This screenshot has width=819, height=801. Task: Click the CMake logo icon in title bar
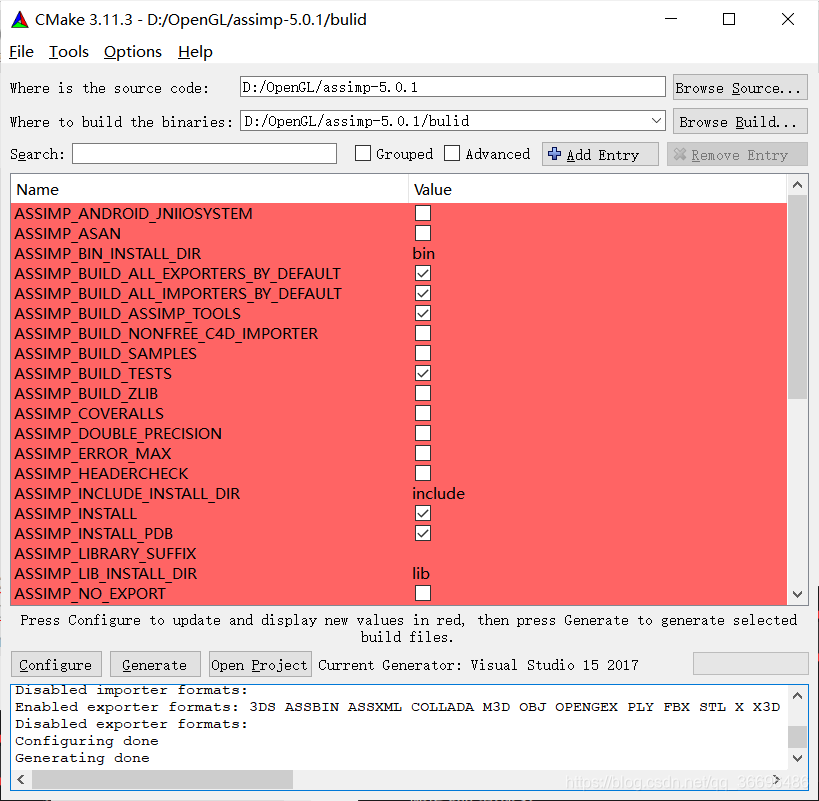pos(20,20)
